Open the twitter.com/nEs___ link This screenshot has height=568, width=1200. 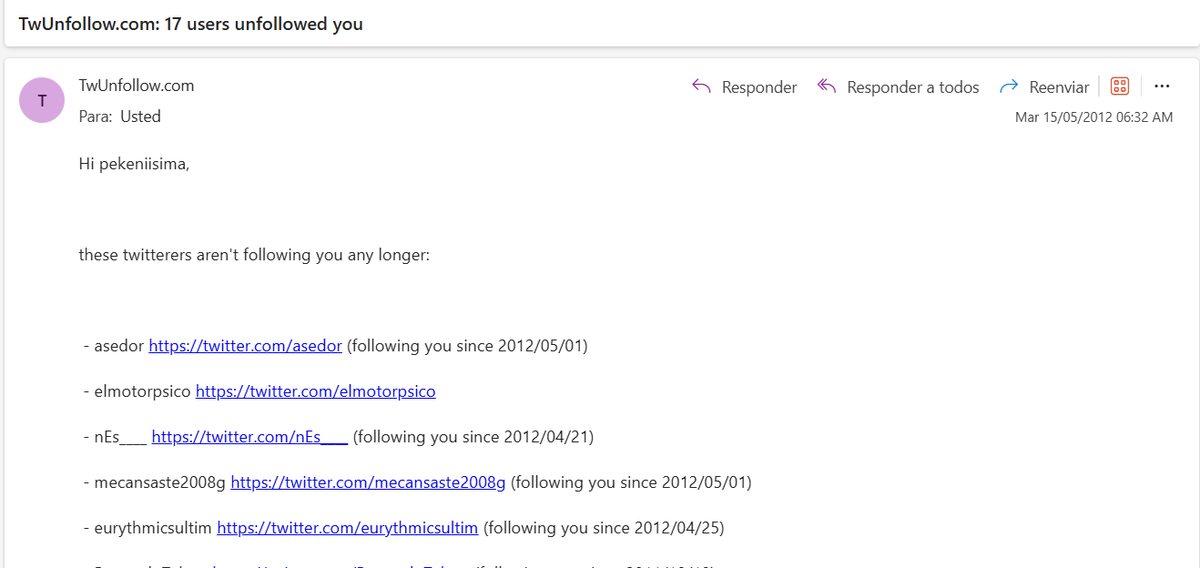[250, 436]
